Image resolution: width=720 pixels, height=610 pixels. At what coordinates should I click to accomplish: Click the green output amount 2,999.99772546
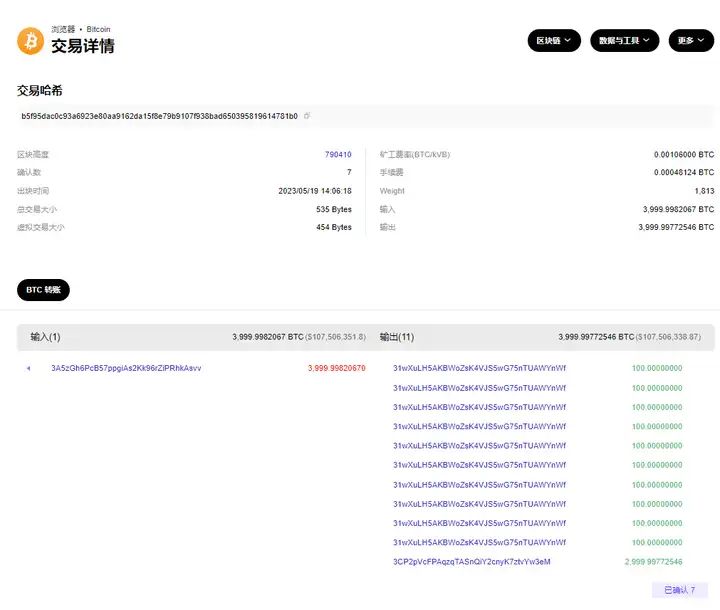[x=653, y=562]
